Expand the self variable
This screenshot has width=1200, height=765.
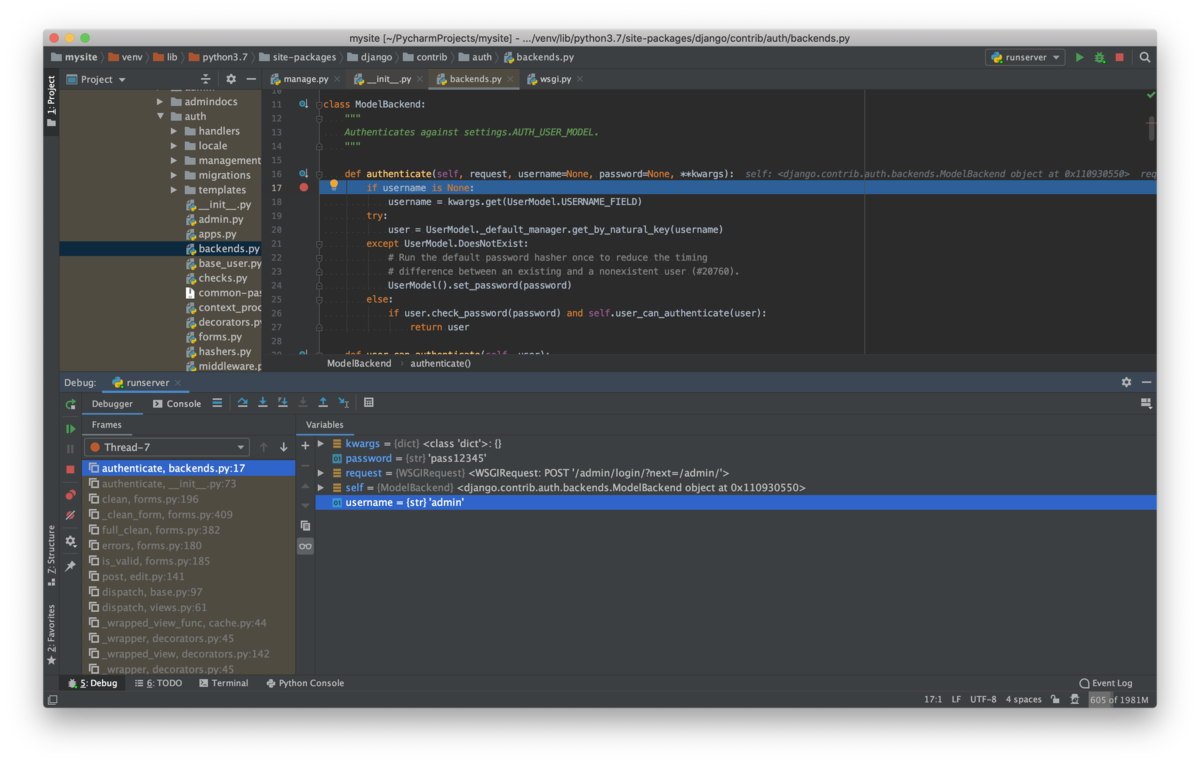click(x=321, y=488)
